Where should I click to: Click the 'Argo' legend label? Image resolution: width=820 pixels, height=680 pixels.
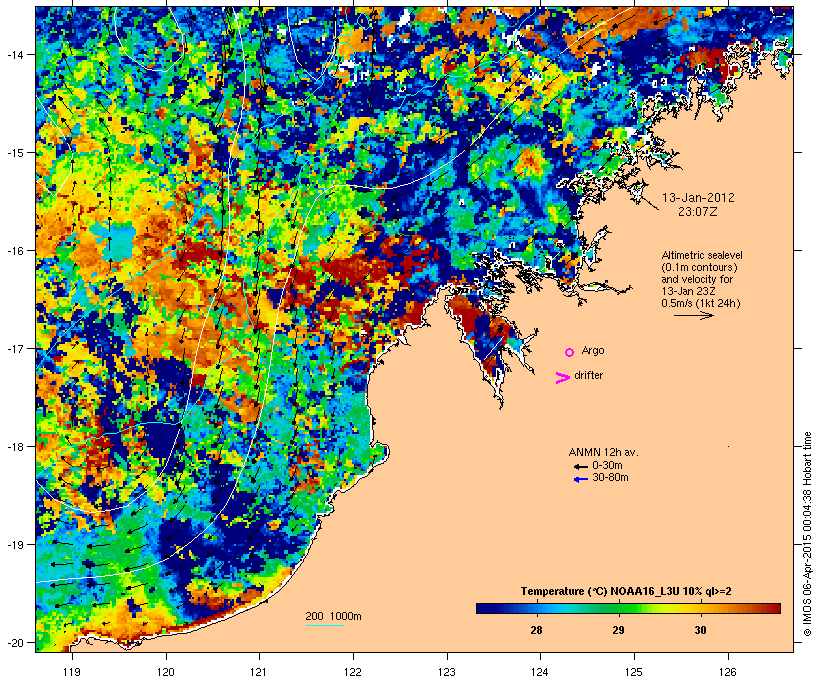593,350
